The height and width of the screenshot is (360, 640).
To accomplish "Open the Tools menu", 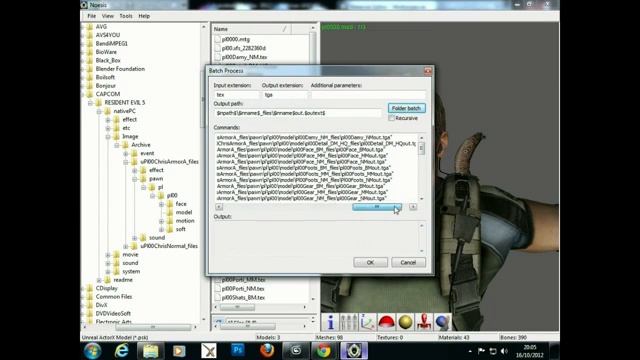I will (126, 16).
